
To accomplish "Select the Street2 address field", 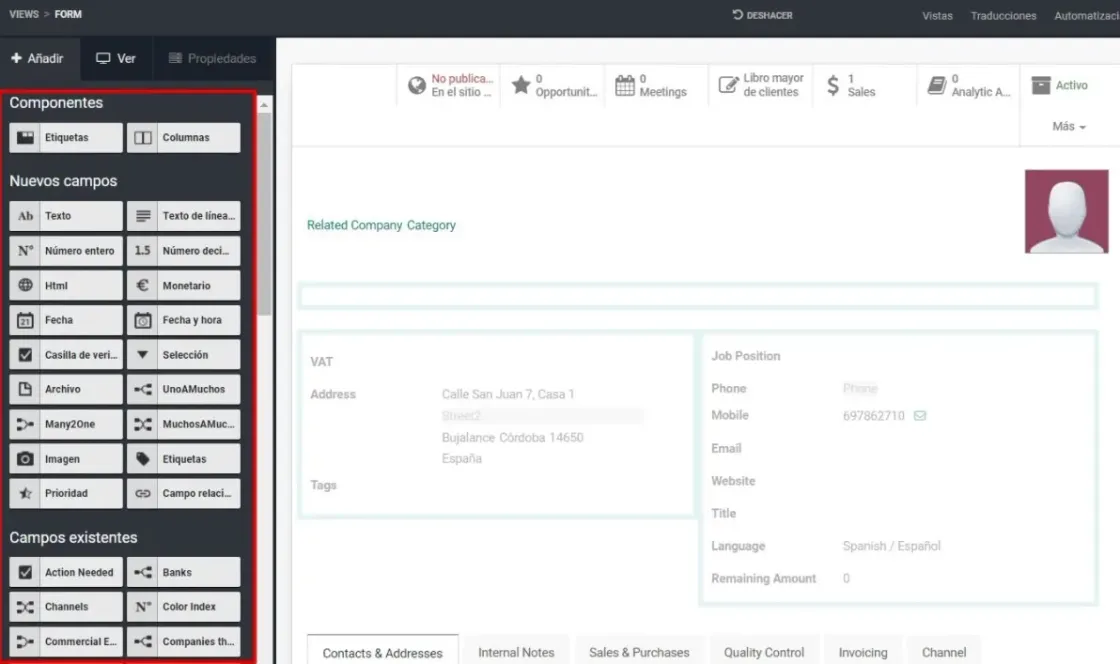I will pyautogui.click(x=542, y=416).
